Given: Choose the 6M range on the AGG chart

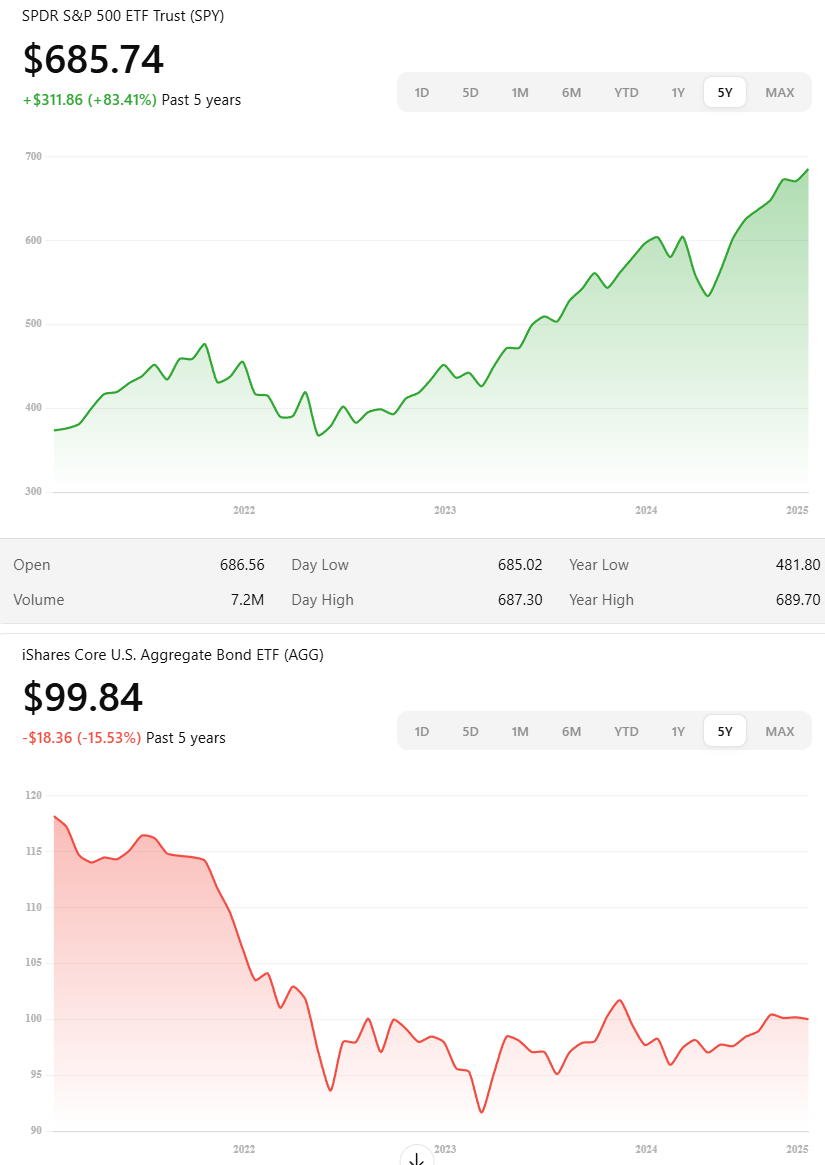Looking at the screenshot, I should [x=571, y=731].
